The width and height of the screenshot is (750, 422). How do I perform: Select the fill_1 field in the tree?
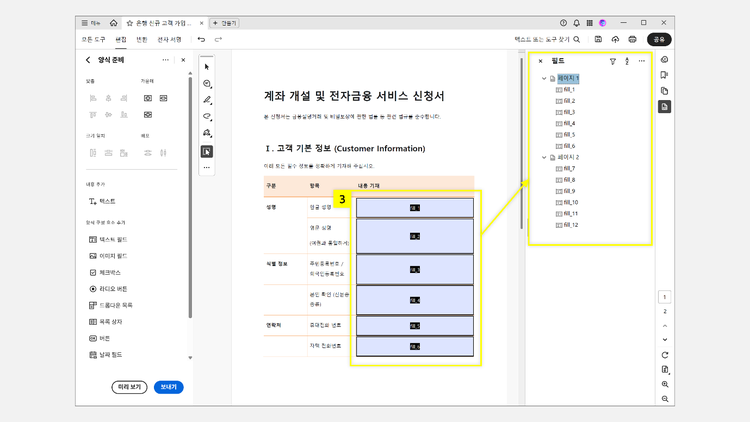[565, 89]
